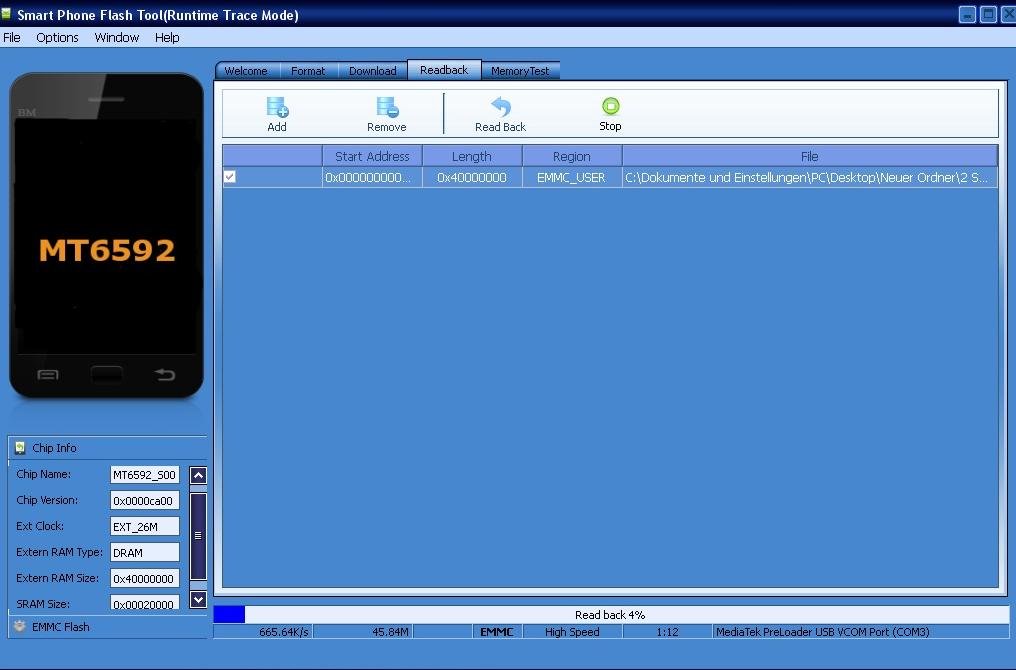
Task: Click the Chip Name field MT6592_S00
Action: pos(144,475)
